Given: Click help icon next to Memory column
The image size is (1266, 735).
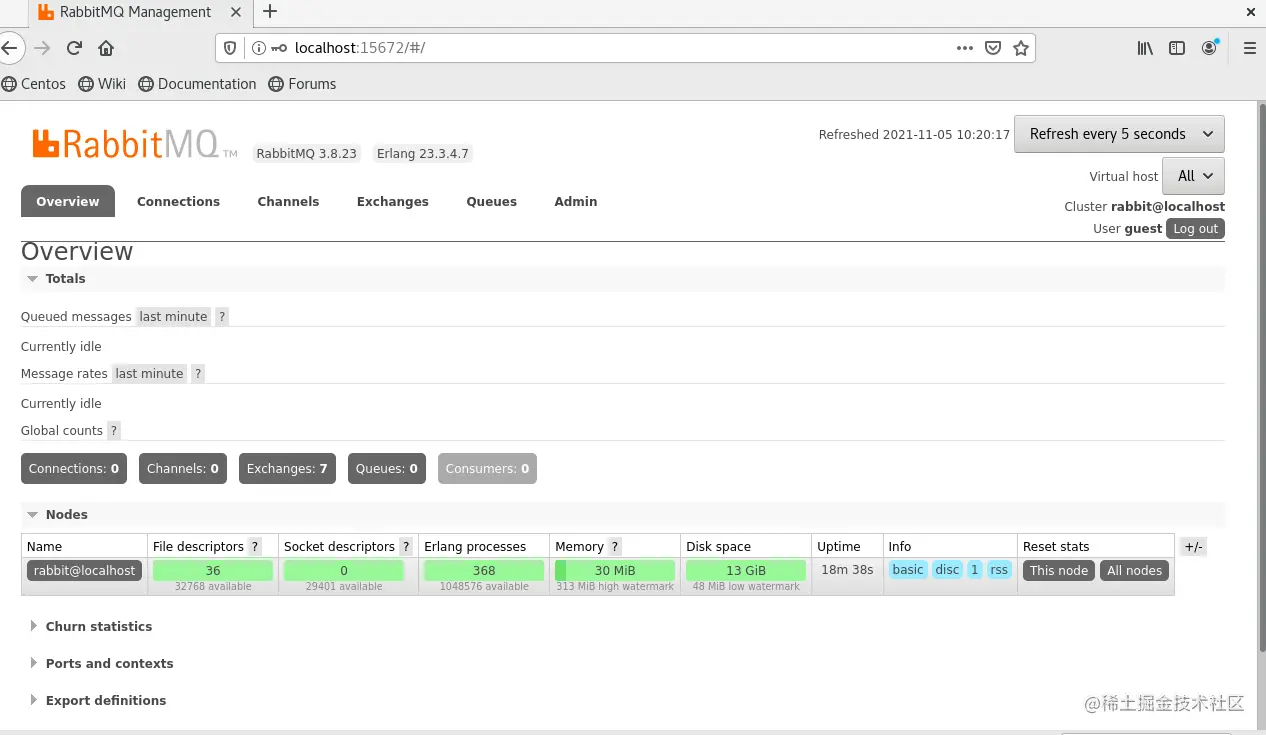Looking at the screenshot, I should coord(615,546).
